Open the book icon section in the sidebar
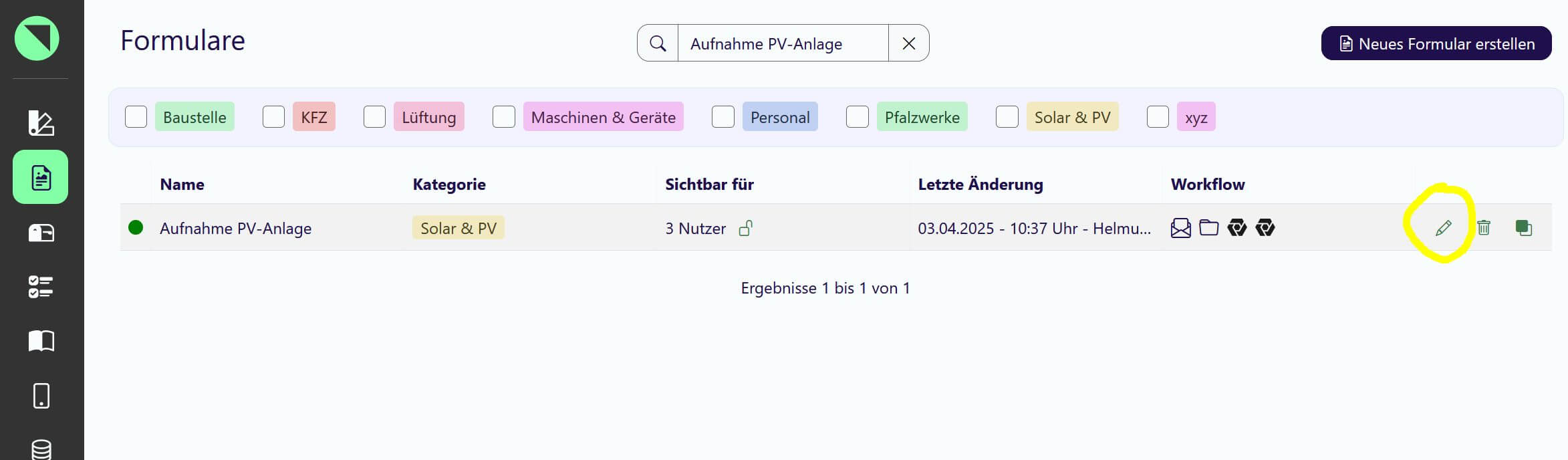Screen dimensions: 1568x460 (x=41, y=341)
